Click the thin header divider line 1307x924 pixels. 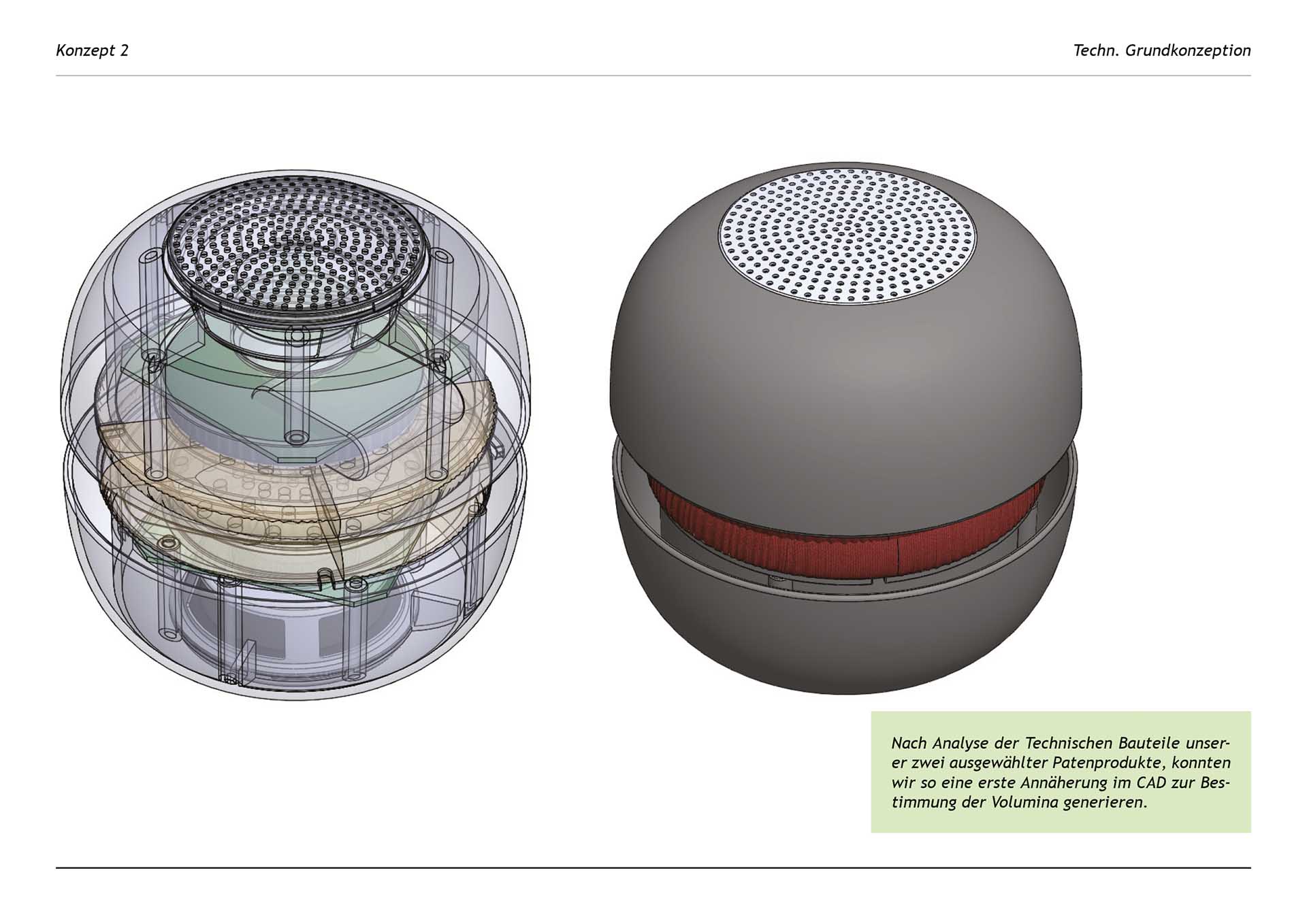coord(653,76)
